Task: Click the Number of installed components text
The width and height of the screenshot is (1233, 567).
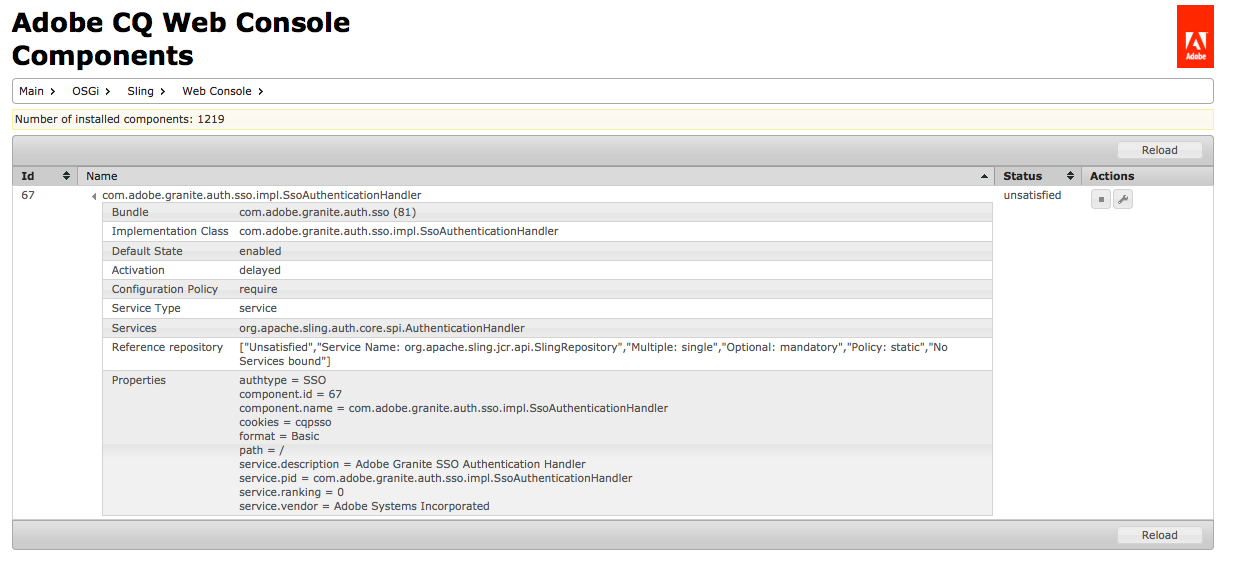Action: click(119, 119)
